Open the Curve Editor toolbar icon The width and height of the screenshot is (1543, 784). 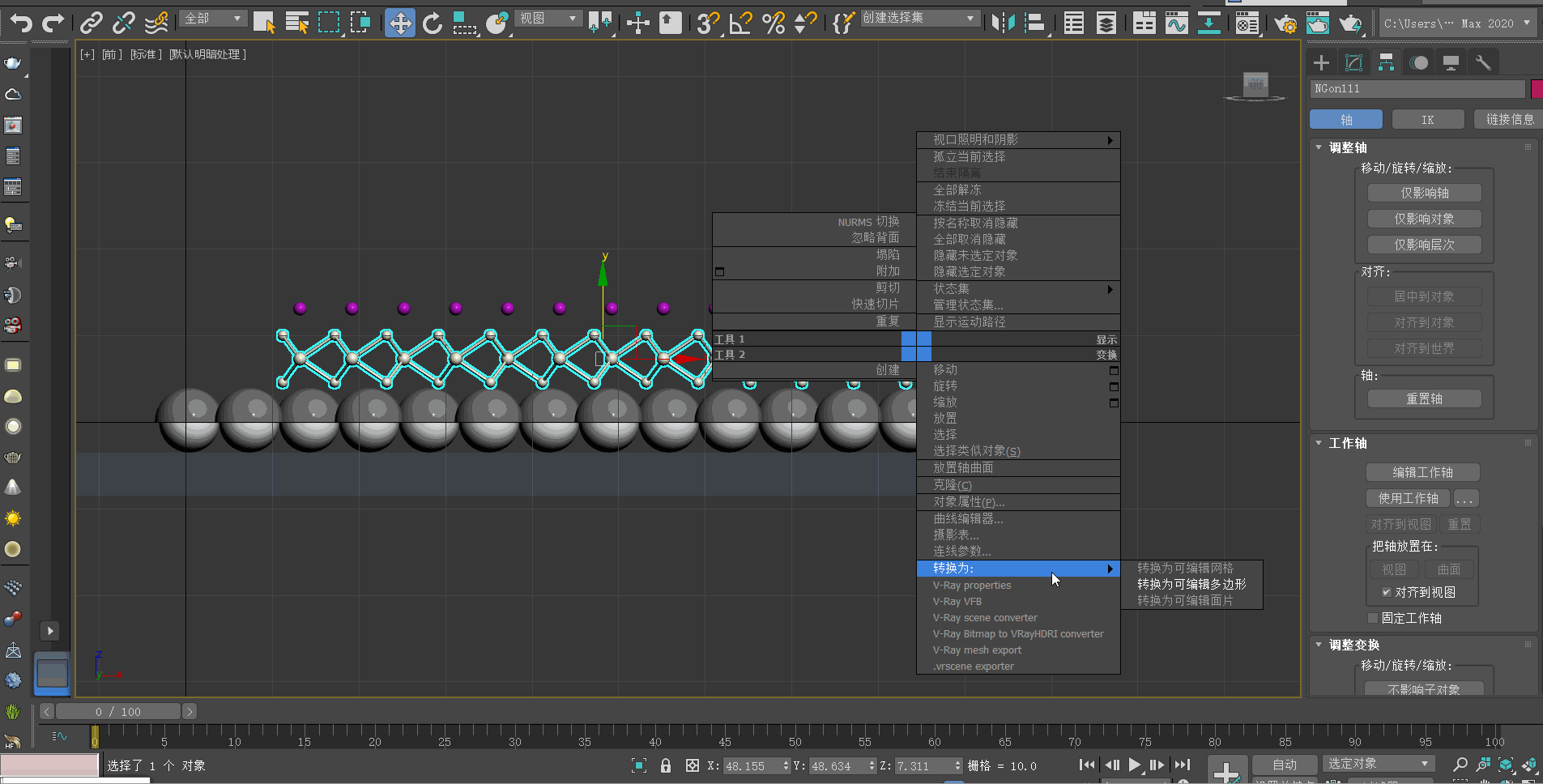pos(1176,23)
